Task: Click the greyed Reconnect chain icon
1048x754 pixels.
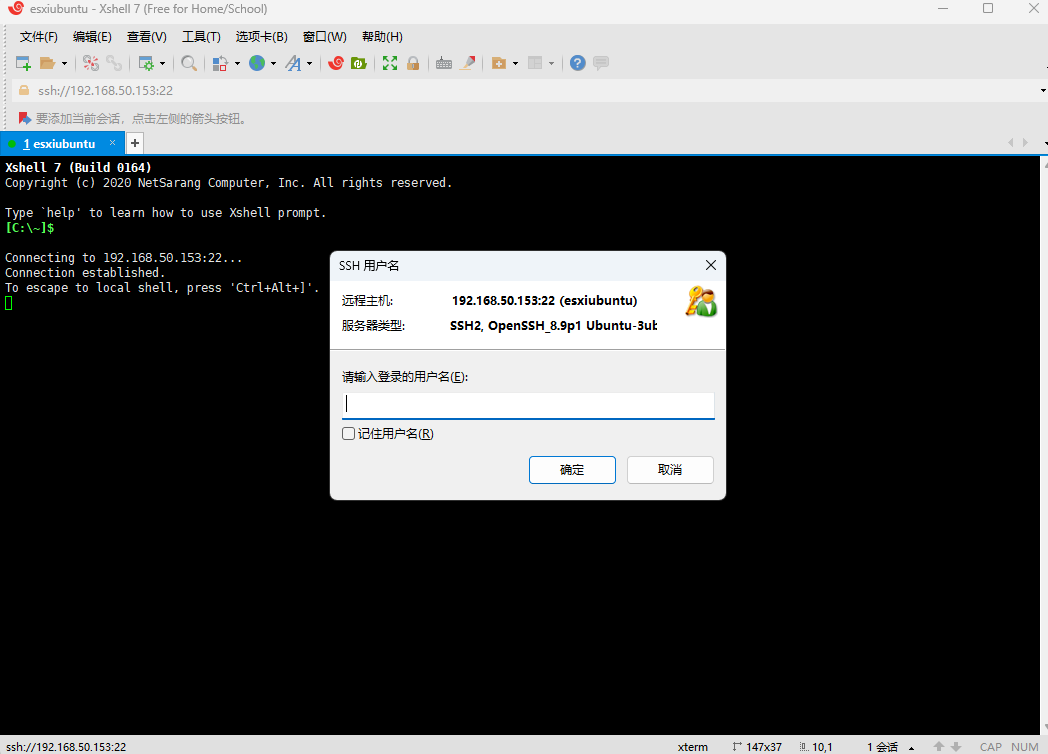Action: click(114, 64)
